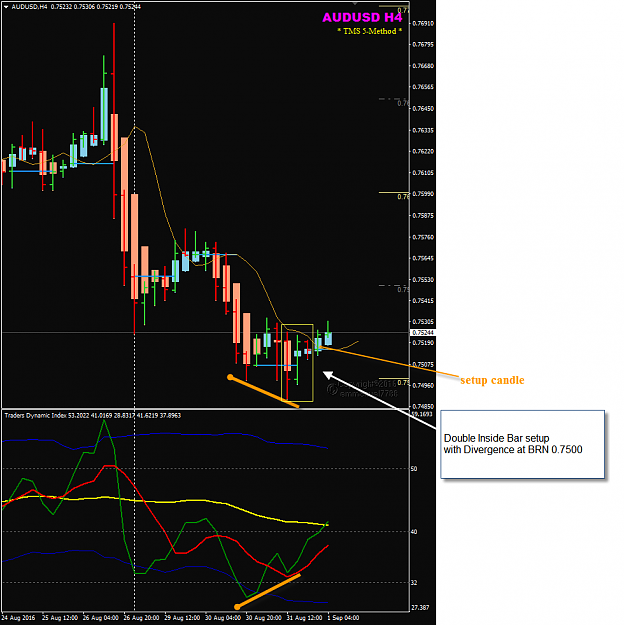Click the 0.75415 price axis label

pyautogui.click(x=423, y=301)
